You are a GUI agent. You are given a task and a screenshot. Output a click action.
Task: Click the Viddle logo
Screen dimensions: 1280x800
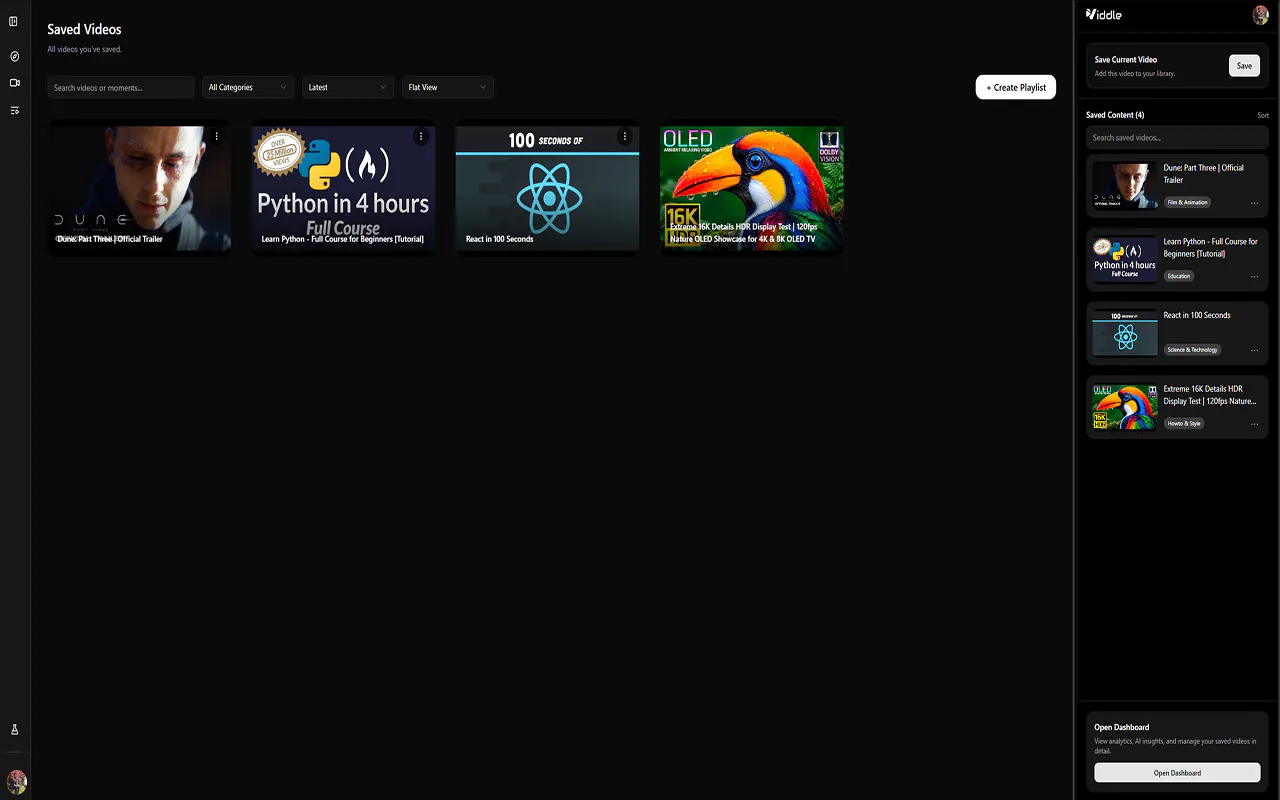point(1103,14)
